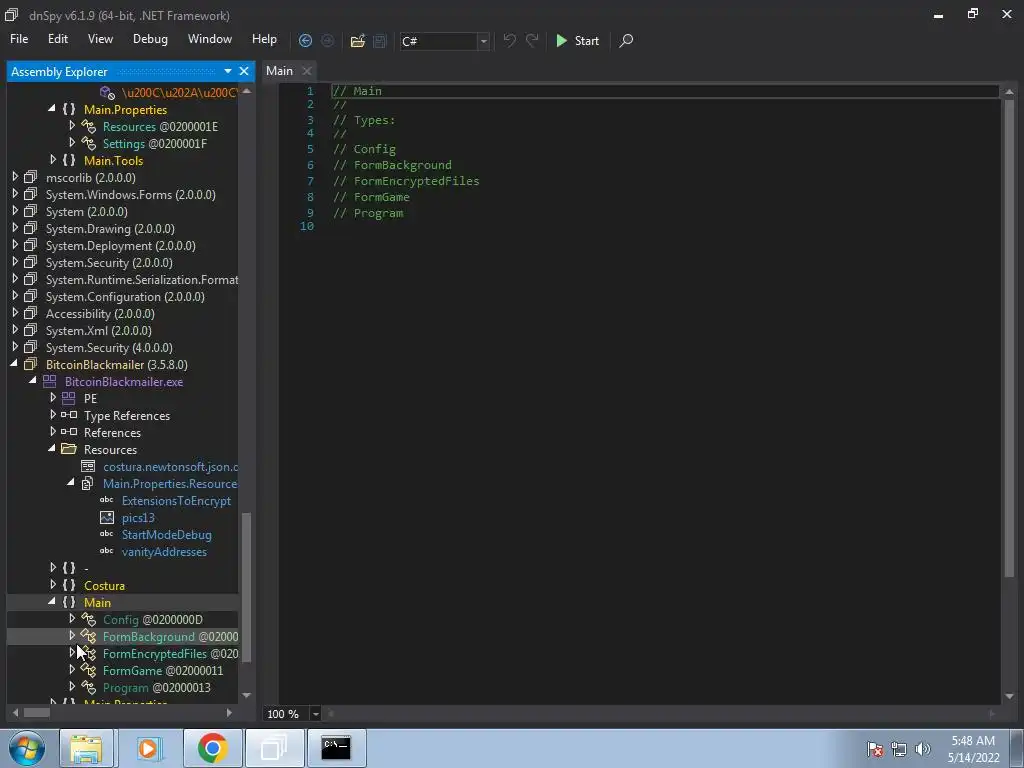Image resolution: width=1024 pixels, height=768 pixels.
Task: Expand the mscorlib assembly node
Action: click(x=15, y=176)
